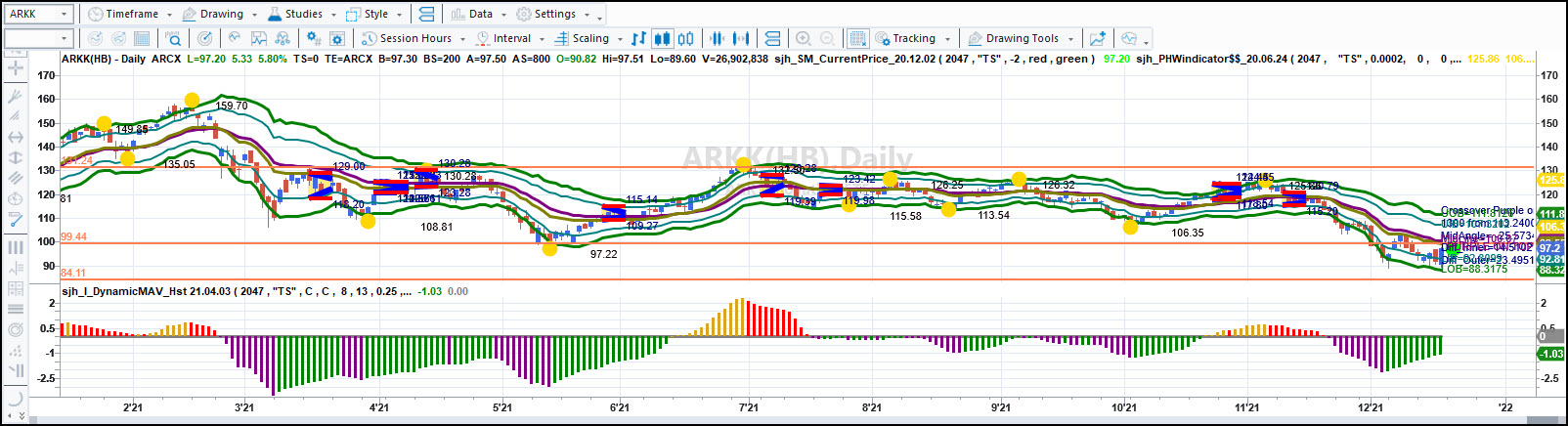Screen dimensions: 1568x426
Task: Click the symbol search magnifier icon
Action: click(173, 38)
